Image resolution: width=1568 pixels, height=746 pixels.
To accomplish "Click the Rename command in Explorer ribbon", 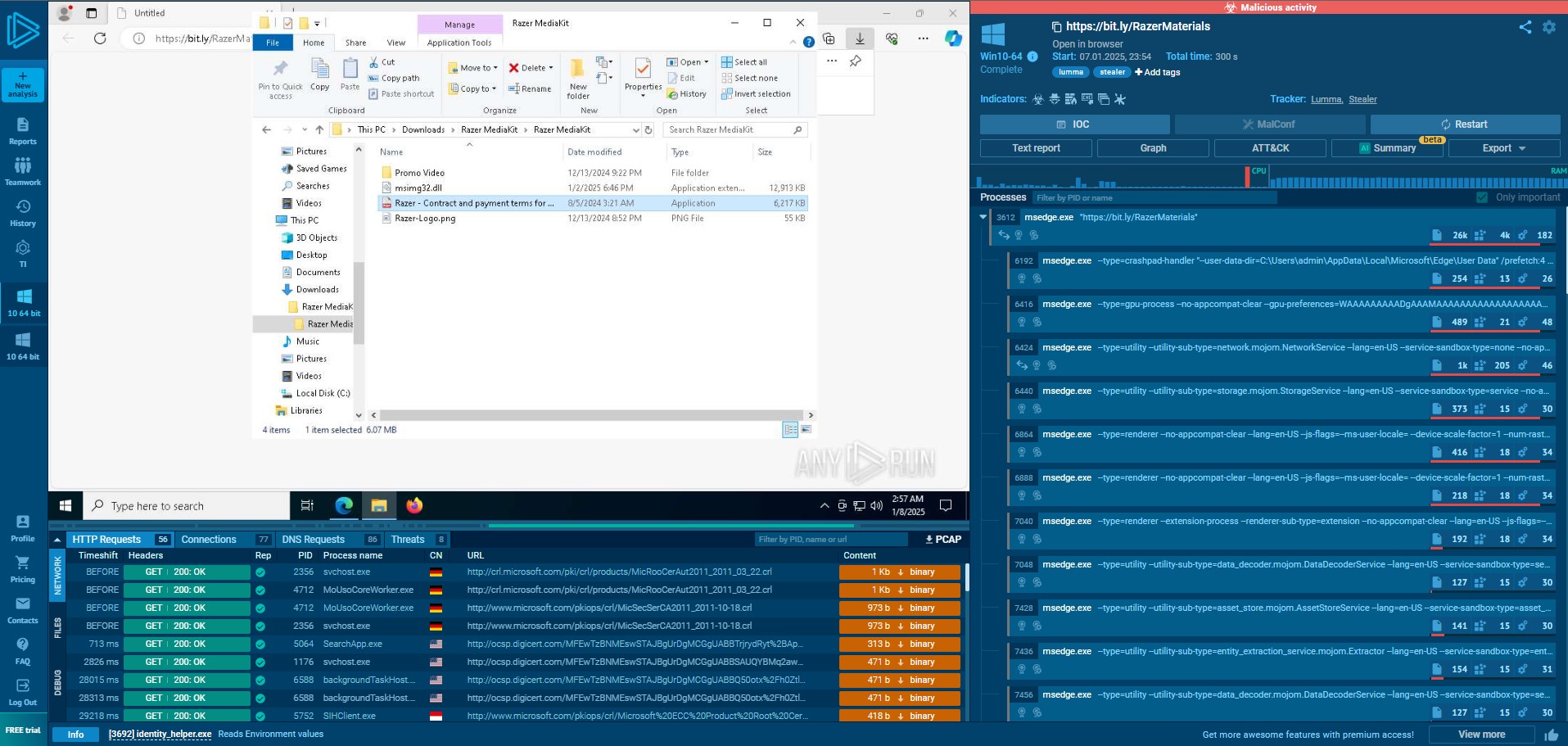I will [530, 88].
